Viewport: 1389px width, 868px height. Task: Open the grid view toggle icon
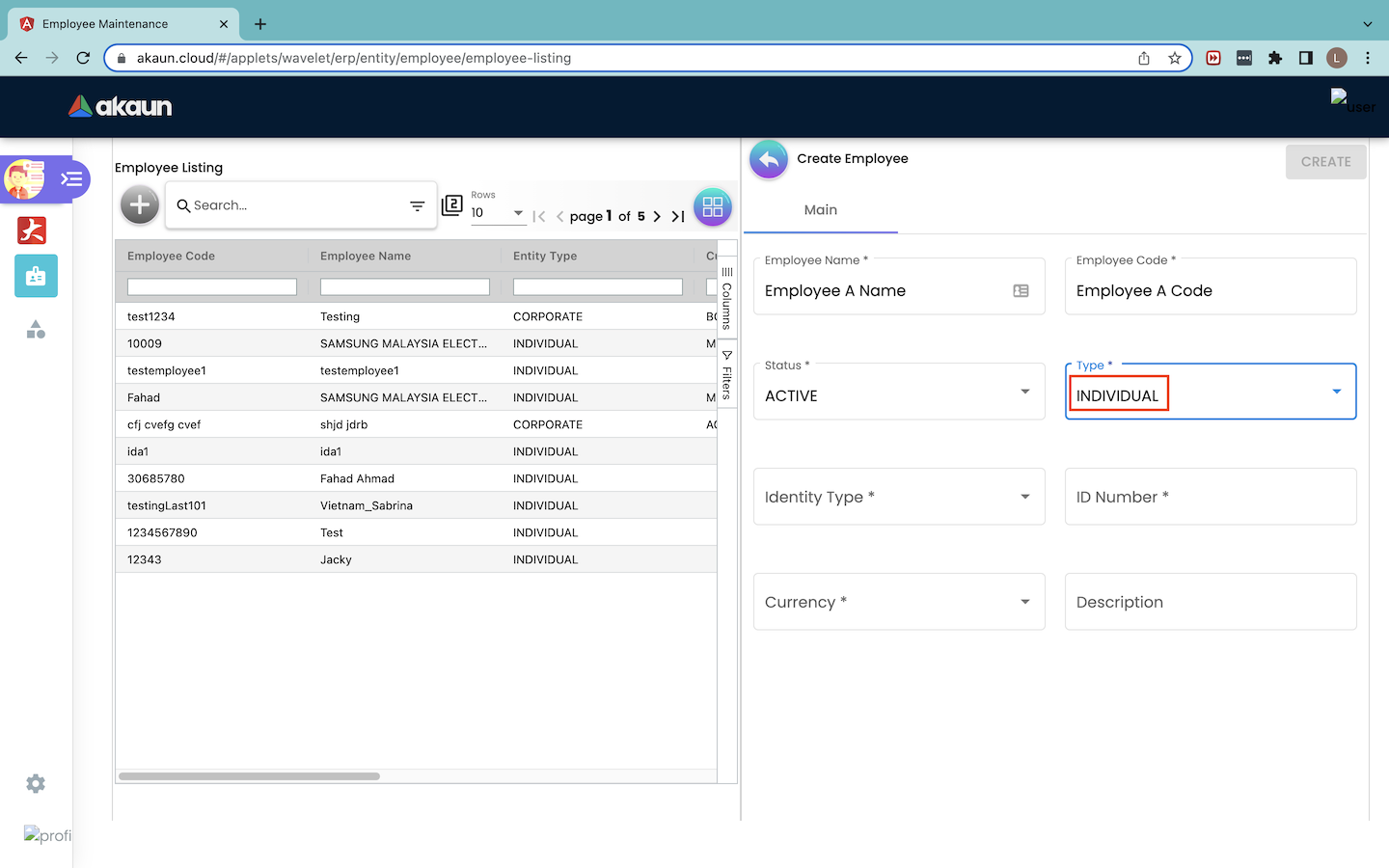tap(712, 206)
